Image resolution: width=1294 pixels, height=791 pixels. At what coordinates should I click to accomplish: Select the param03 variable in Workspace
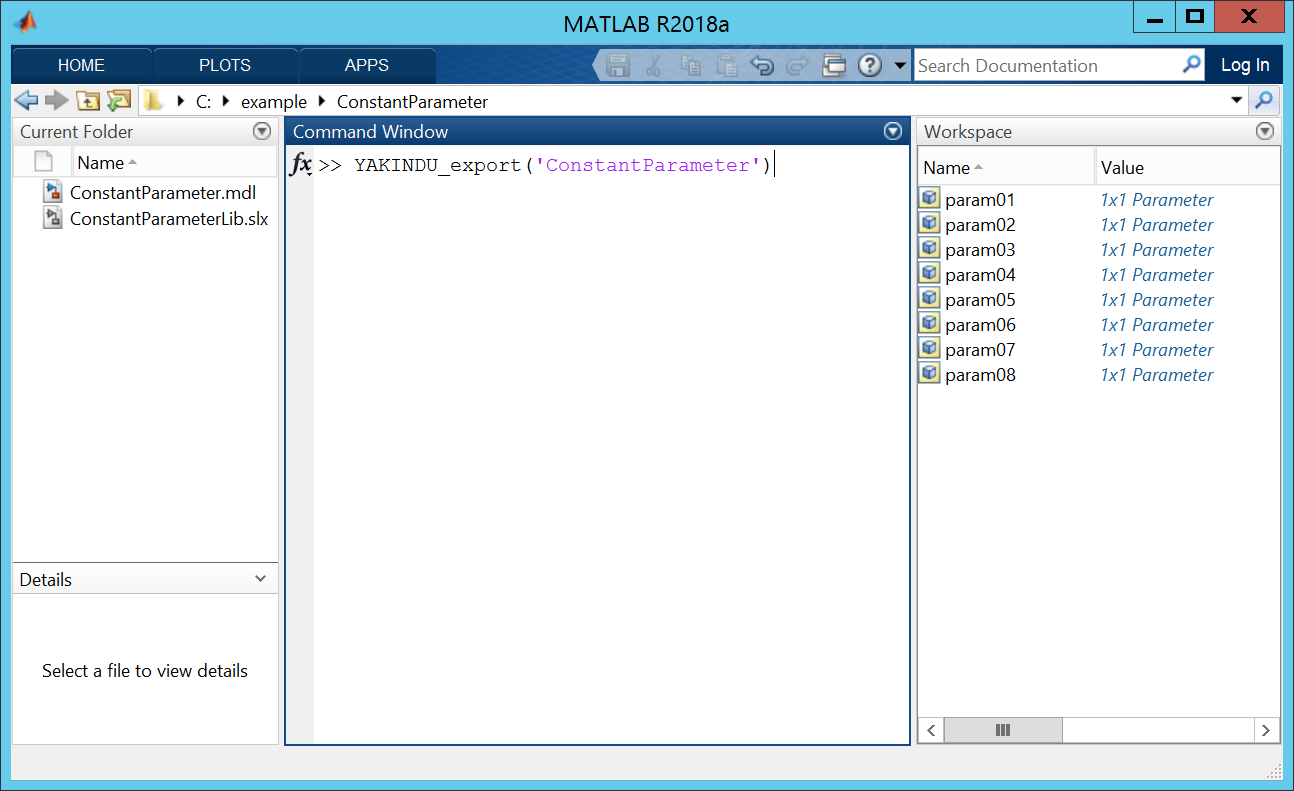point(981,249)
